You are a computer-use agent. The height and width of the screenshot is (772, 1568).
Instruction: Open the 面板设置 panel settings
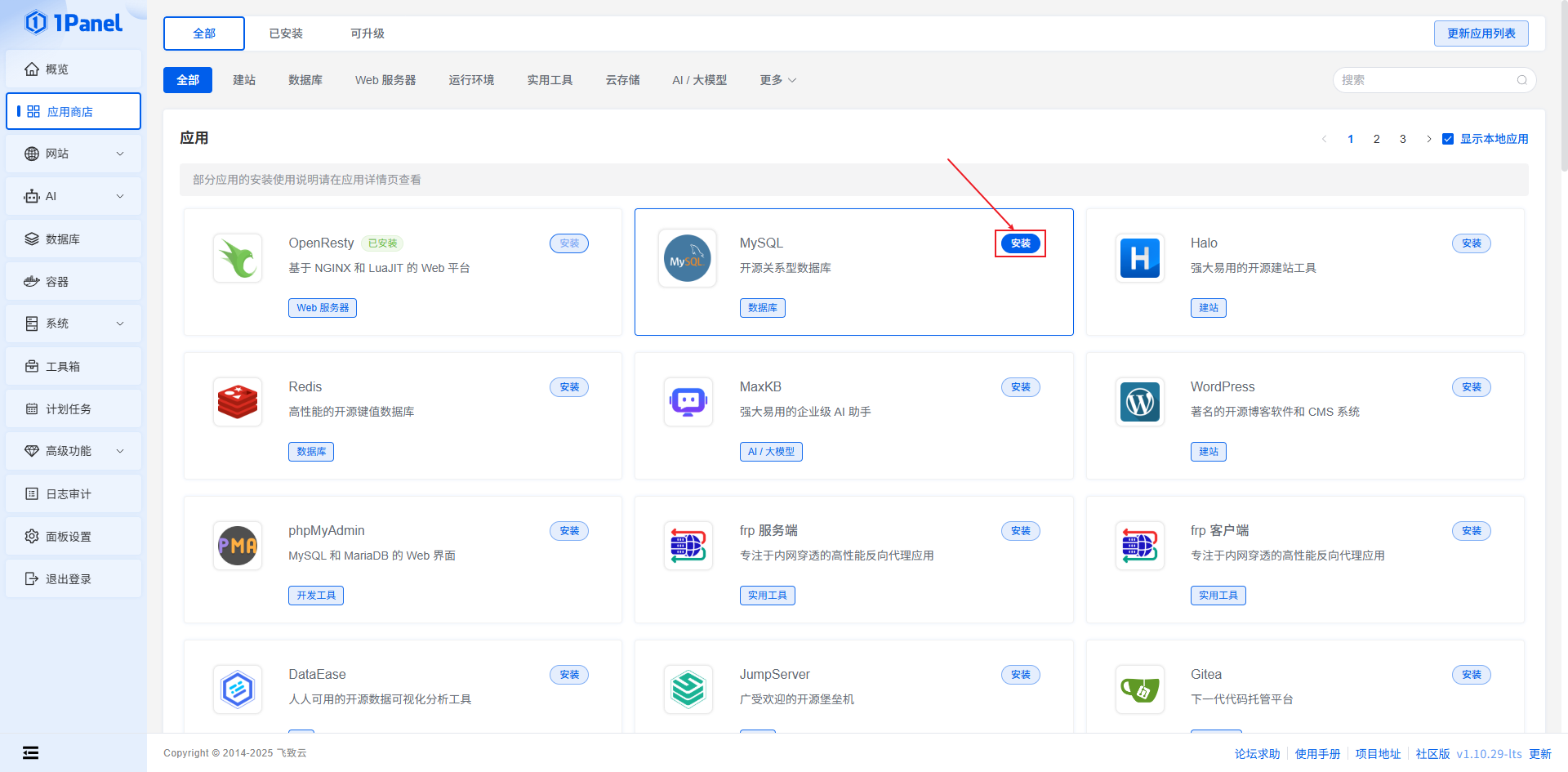pyautogui.click(x=73, y=537)
